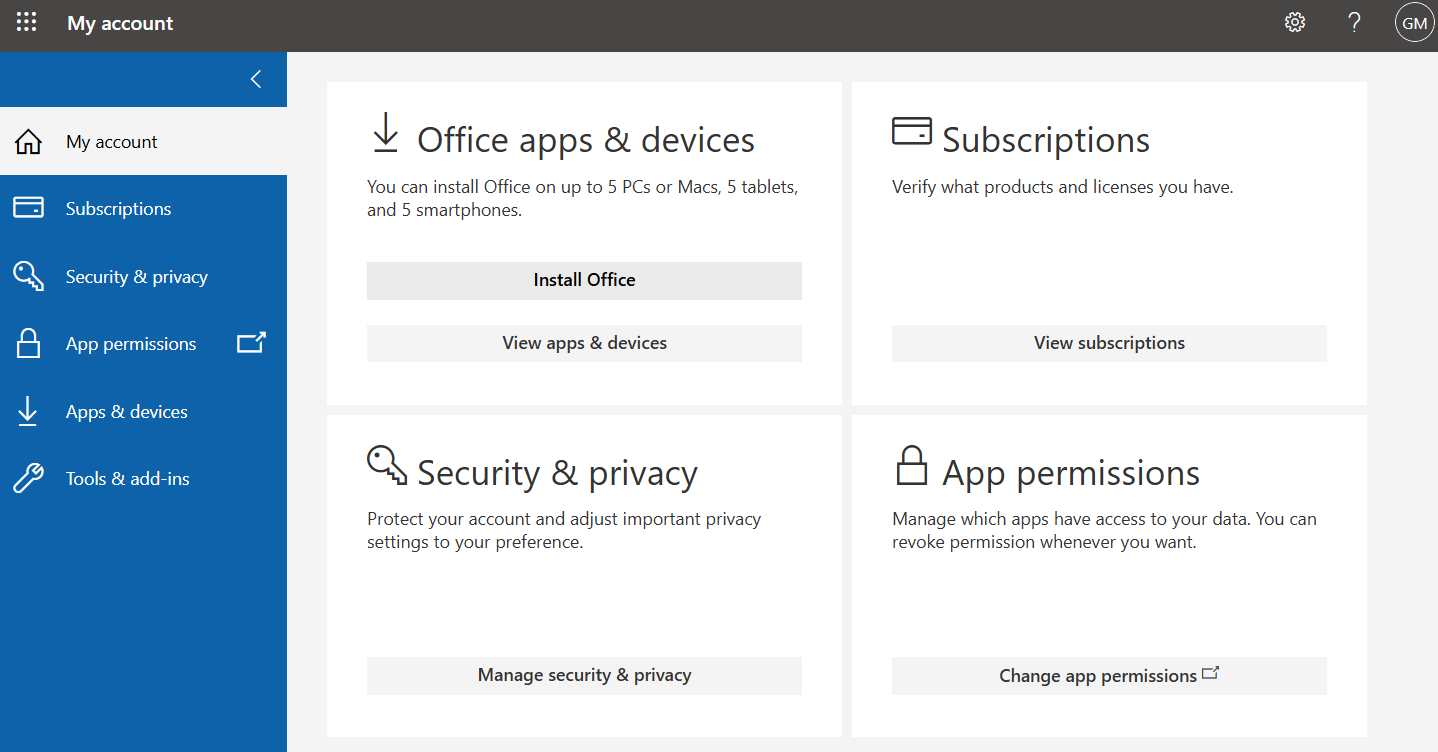Click the sidebar Tools & add-ins wrench icon
Viewport: 1438px width, 752px height.
coord(28,479)
